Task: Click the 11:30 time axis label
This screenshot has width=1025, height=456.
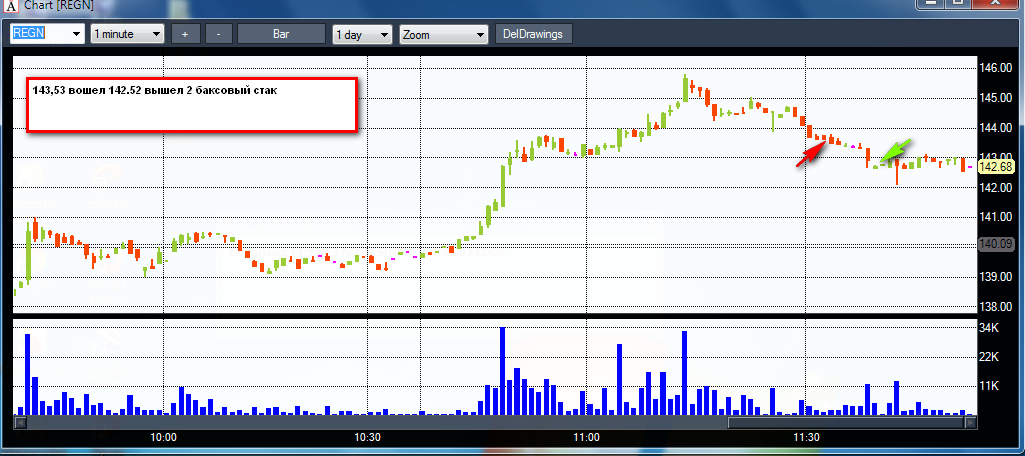Action: [805, 437]
